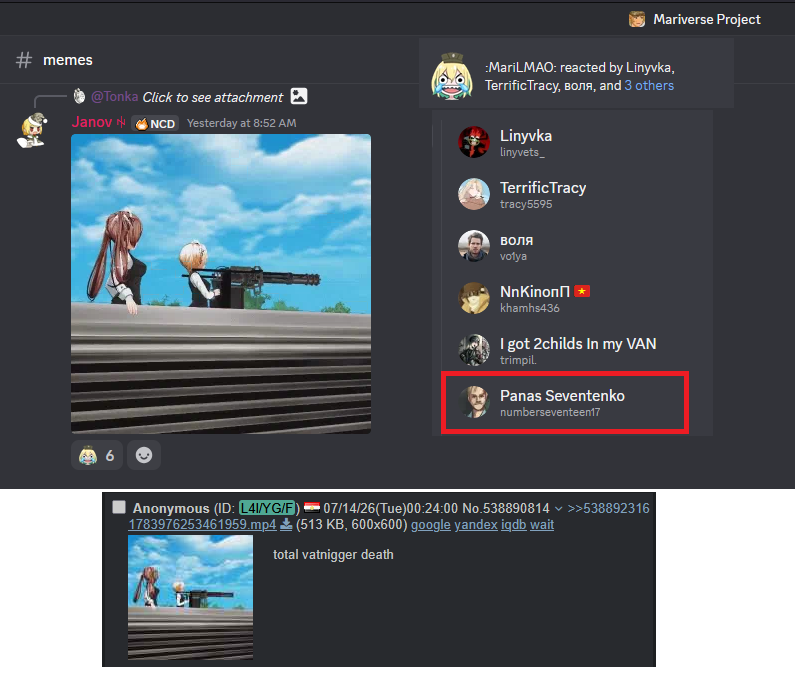
Task: Follow the >>538892316 reply backlink
Action: 608,508
